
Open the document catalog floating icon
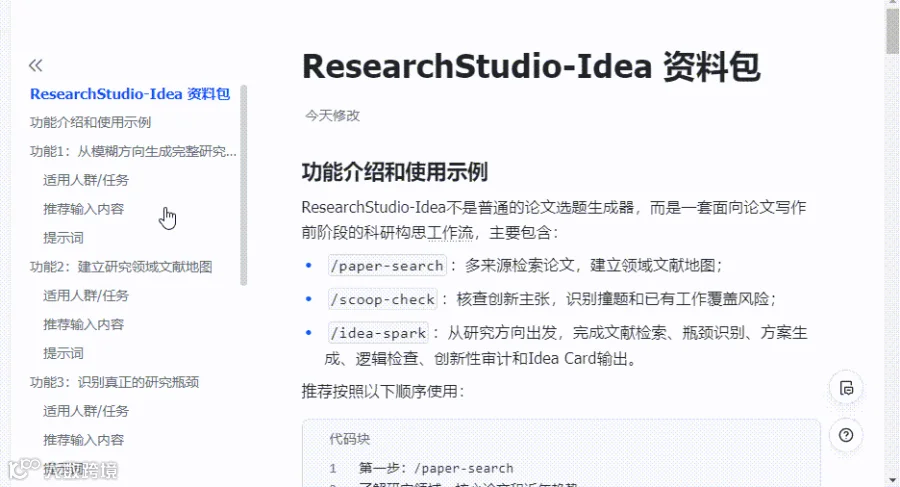(x=846, y=388)
